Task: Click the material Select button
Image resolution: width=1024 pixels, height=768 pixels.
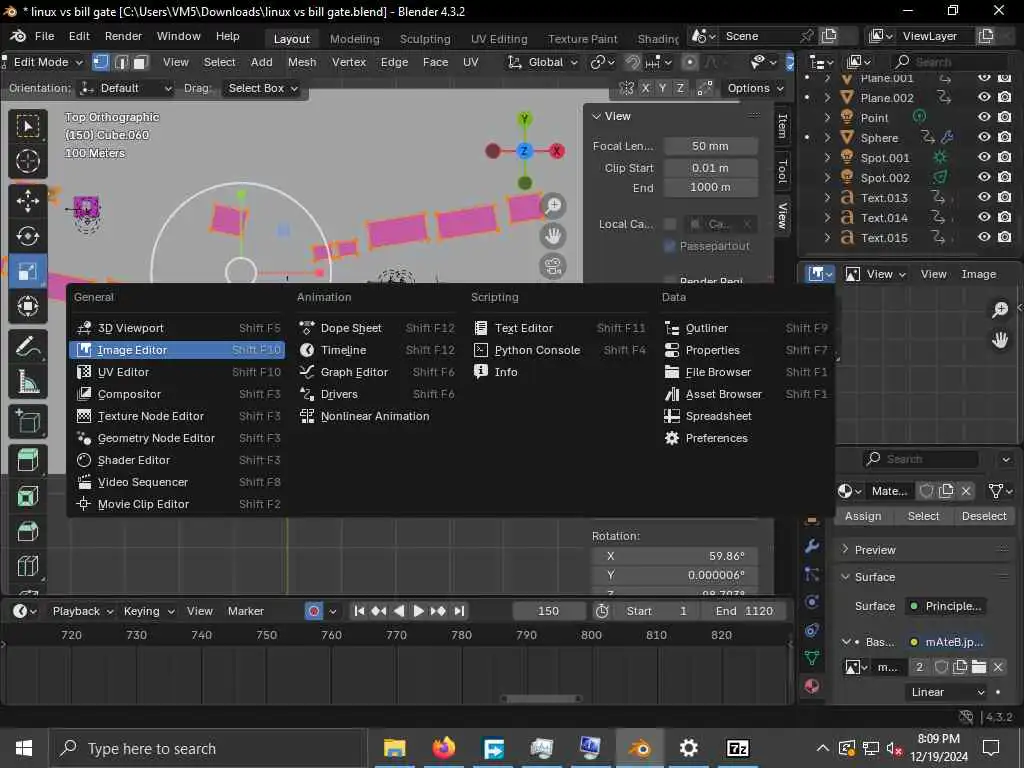Action: click(923, 516)
